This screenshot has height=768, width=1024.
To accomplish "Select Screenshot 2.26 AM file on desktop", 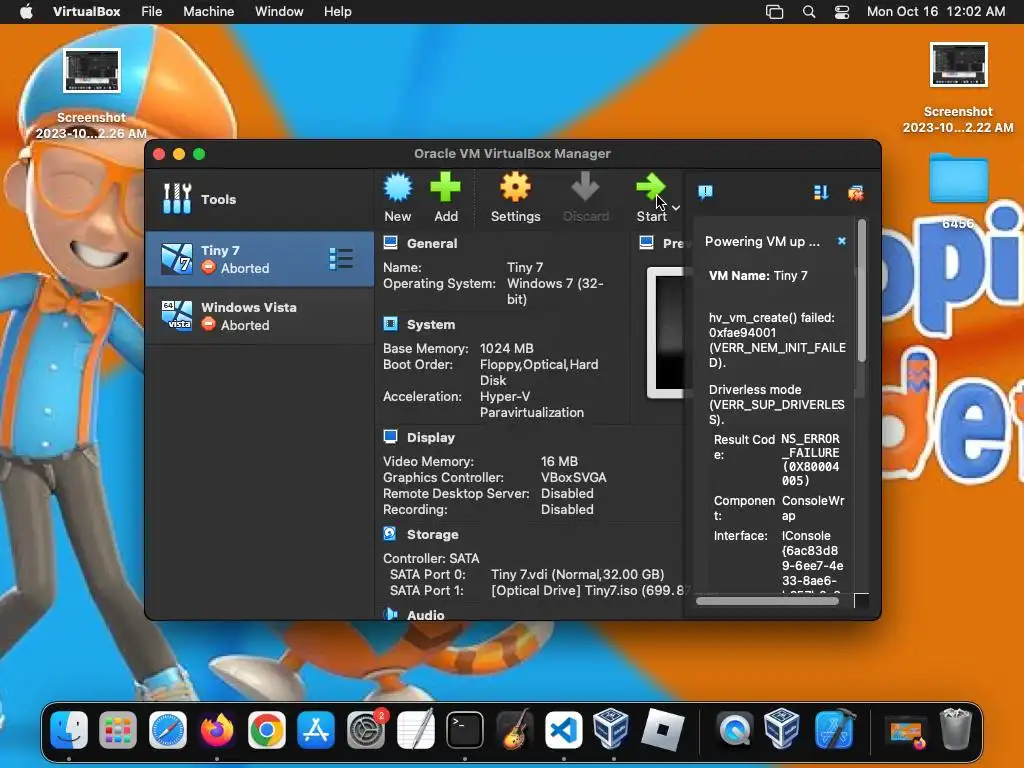I will click(91, 94).
